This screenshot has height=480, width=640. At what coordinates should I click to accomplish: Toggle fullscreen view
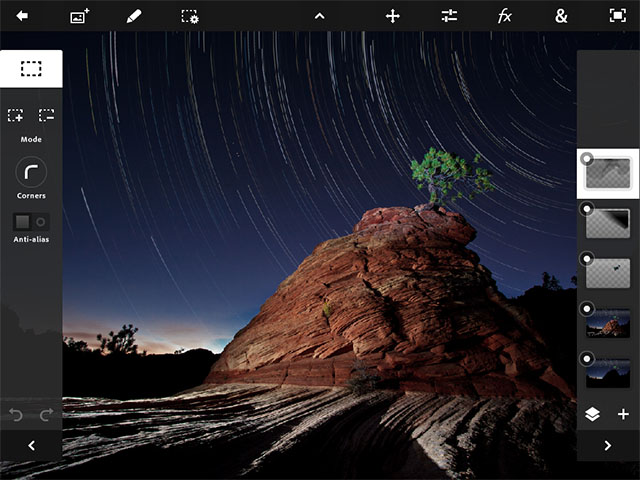click(x=617, y=16)
